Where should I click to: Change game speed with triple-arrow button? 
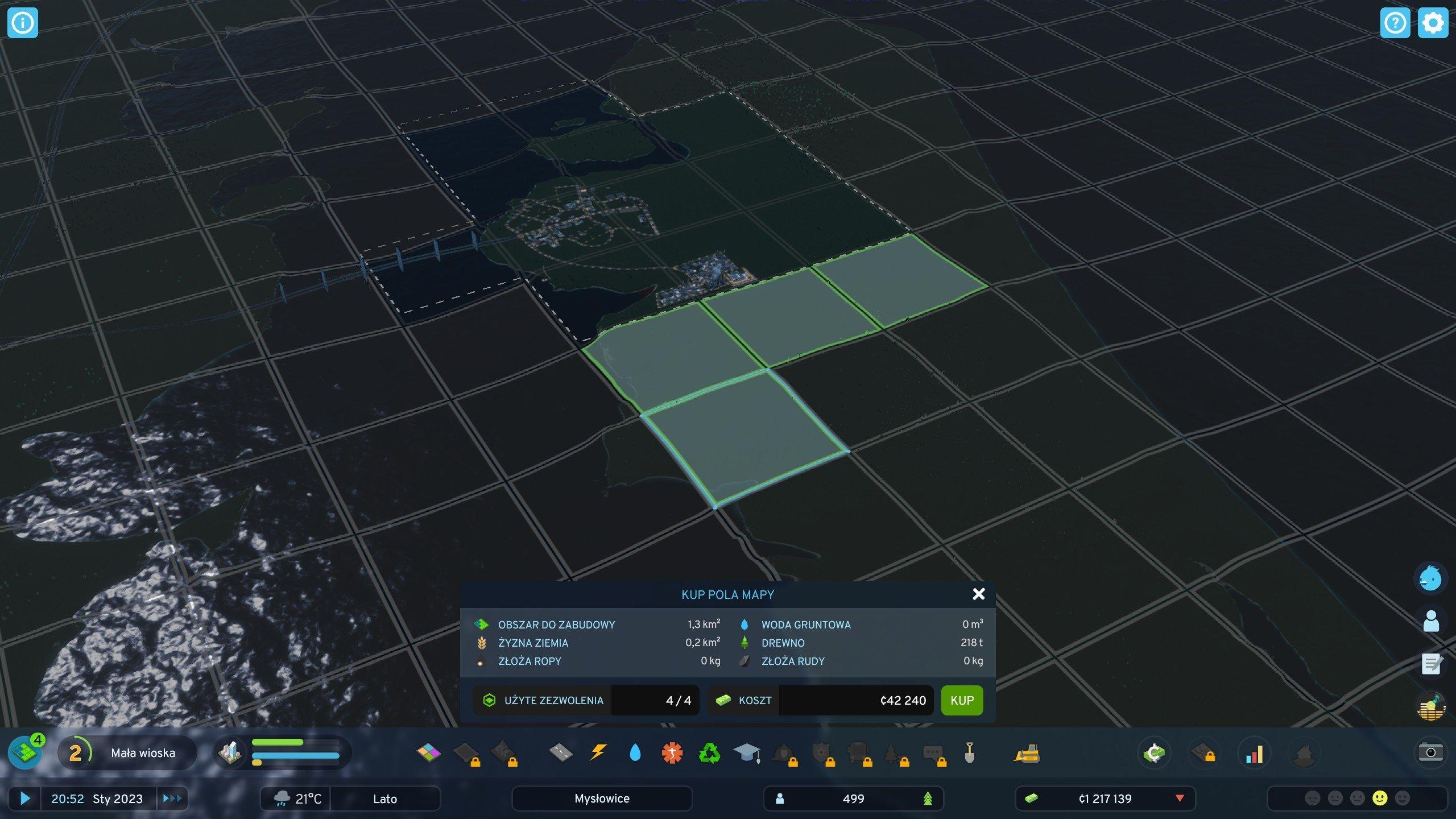pyautogui.click(x=172, y=799)
